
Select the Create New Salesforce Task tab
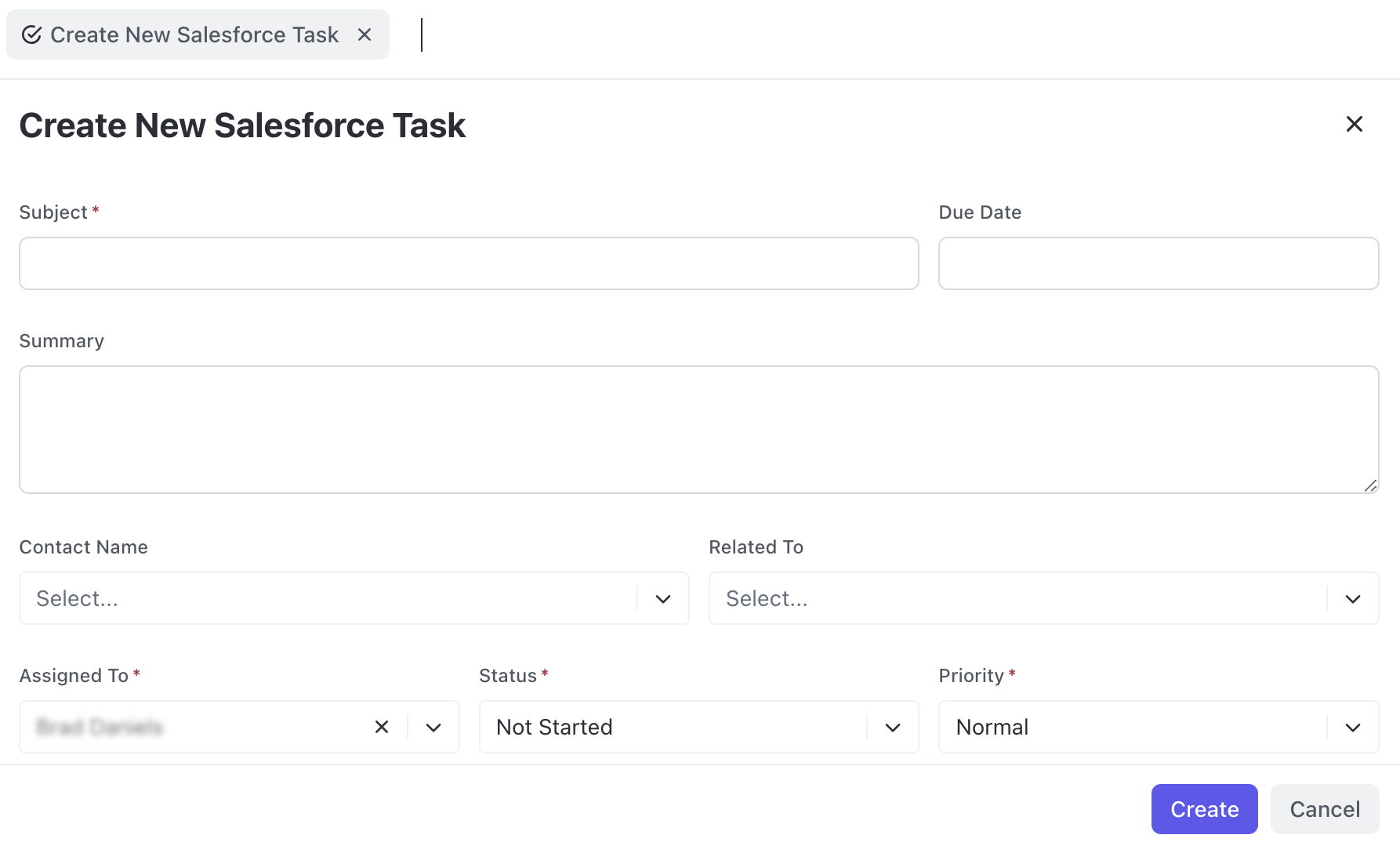(194, 34)
